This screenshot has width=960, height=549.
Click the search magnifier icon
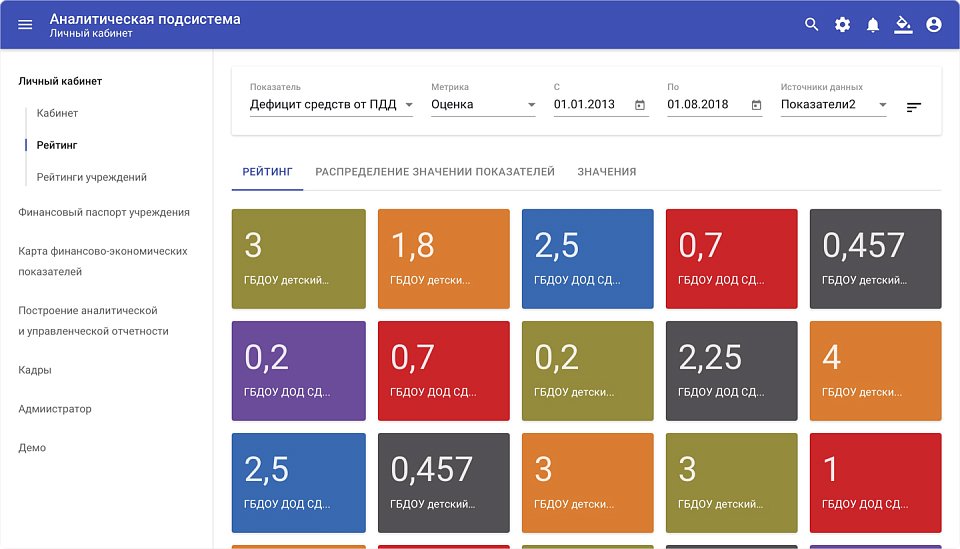pyautogui.click(x=812, y=25)
